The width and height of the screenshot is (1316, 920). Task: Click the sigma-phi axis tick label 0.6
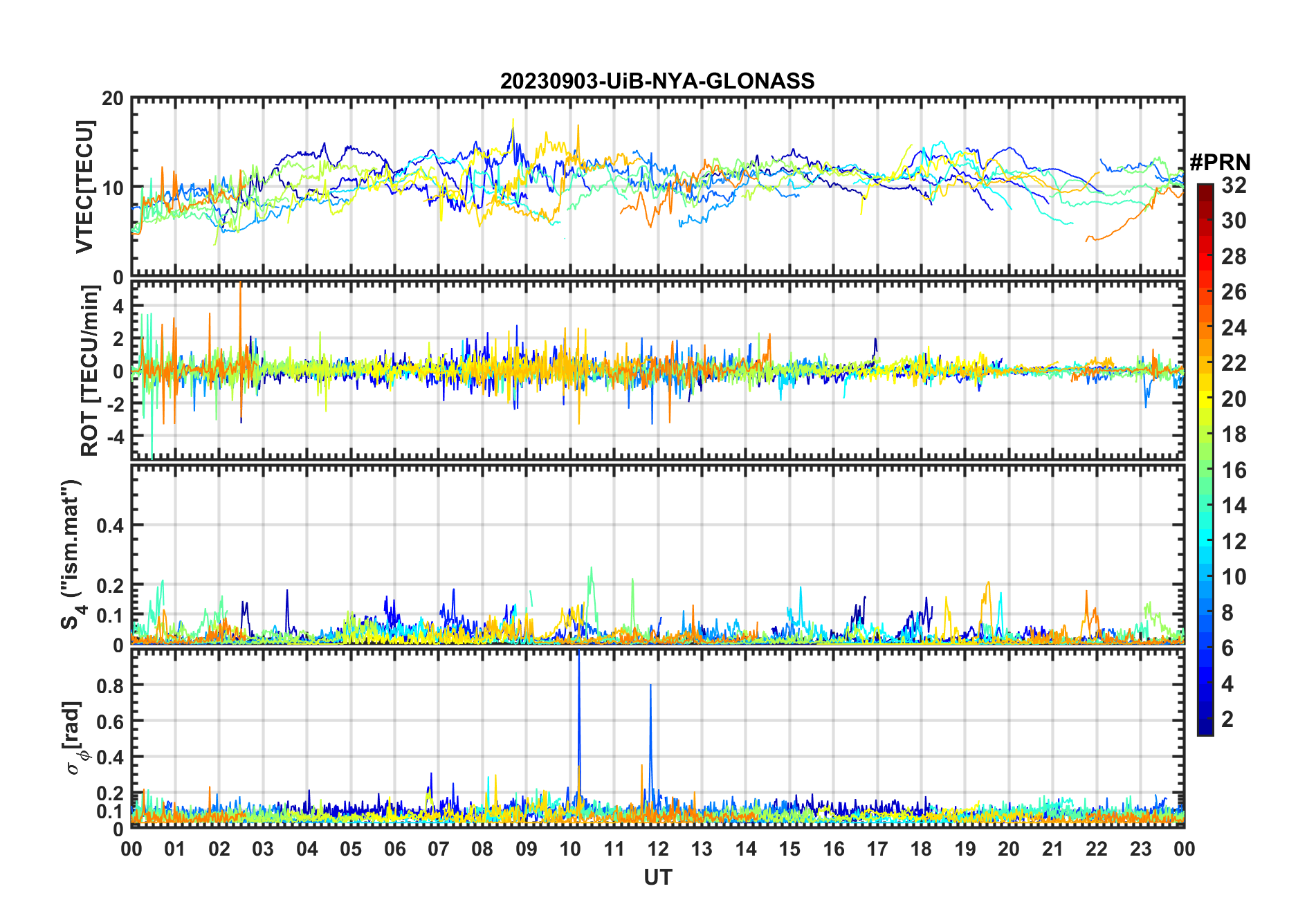[x=110, y=721]
